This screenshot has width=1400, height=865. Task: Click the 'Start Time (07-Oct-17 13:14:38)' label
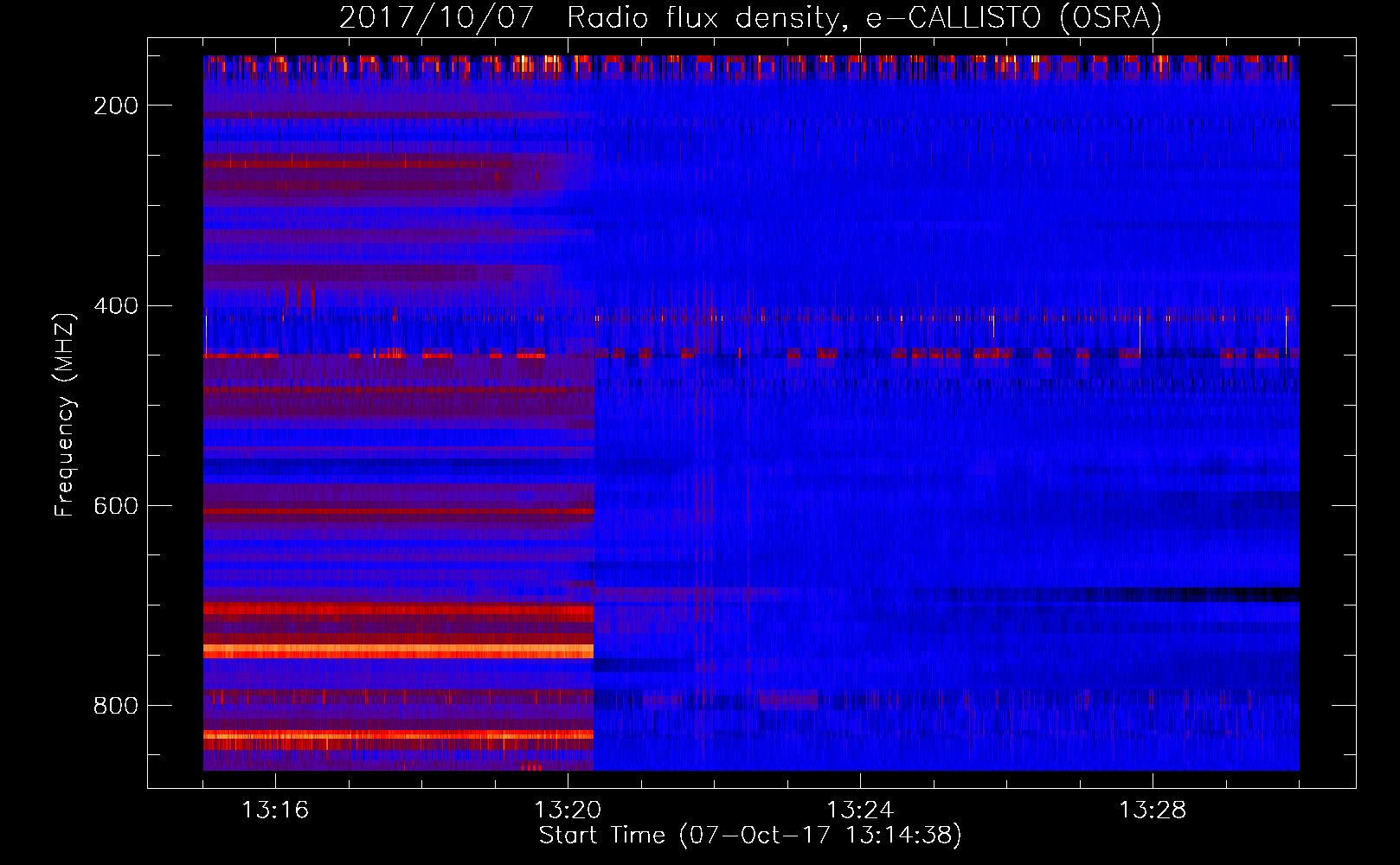pos(750,836)
